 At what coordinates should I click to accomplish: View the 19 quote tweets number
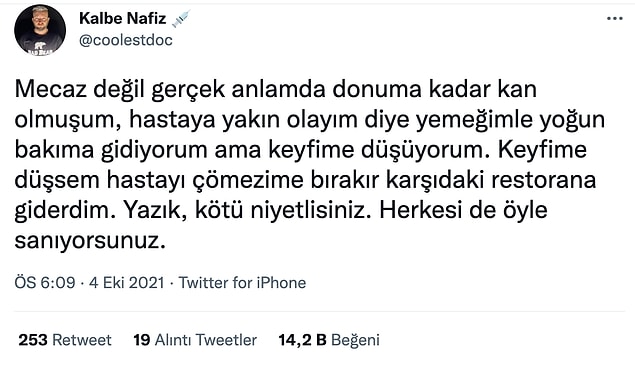(142, 340)
